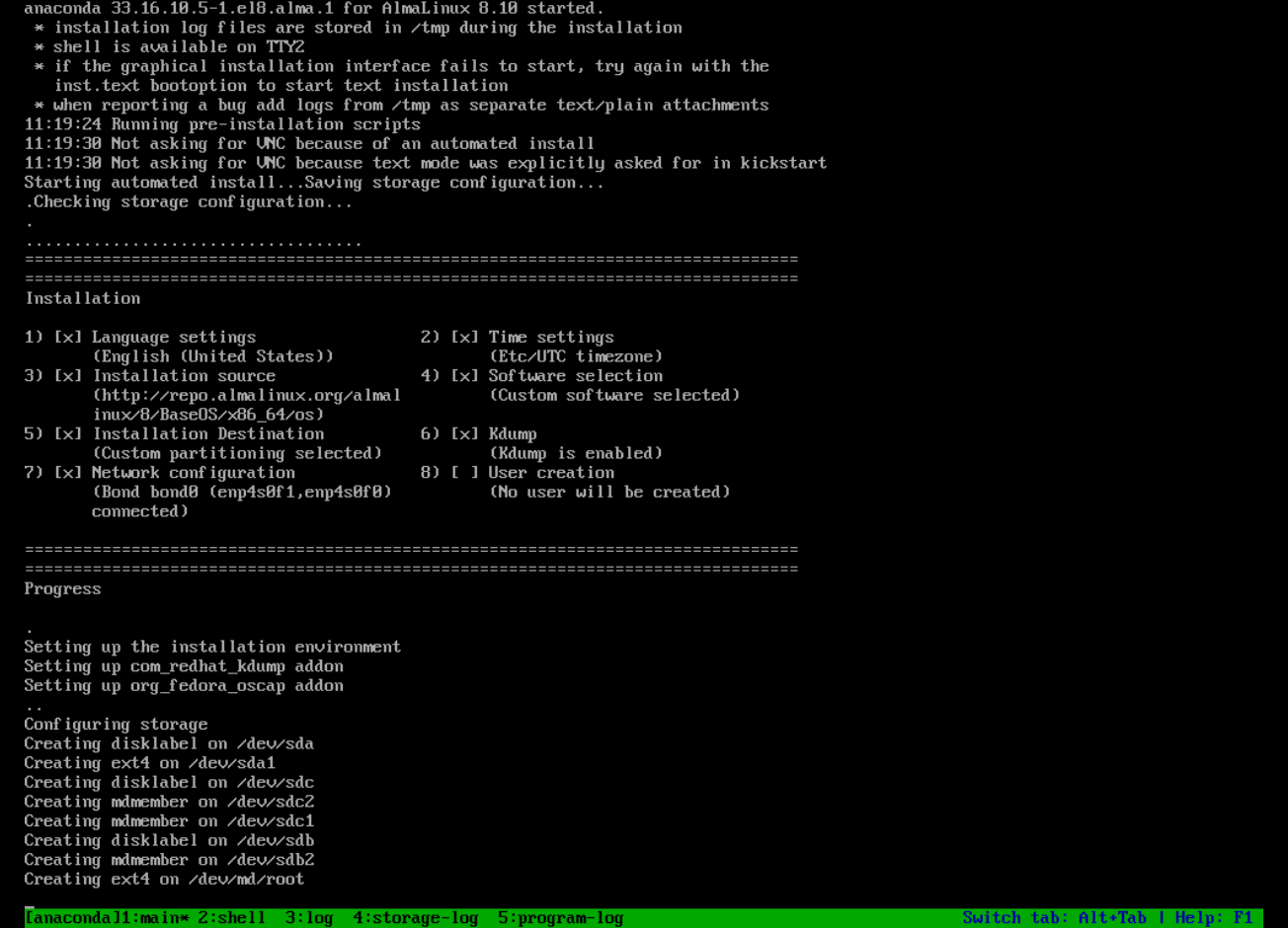The image size is (1288, 929).
Task: Toggle the Kdump completion checkbox
Action: click(464, 433)
